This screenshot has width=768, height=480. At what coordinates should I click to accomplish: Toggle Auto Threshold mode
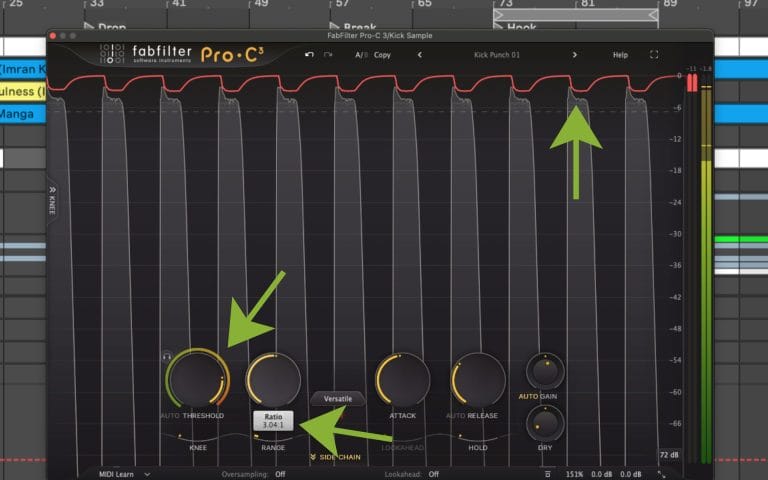170,415
